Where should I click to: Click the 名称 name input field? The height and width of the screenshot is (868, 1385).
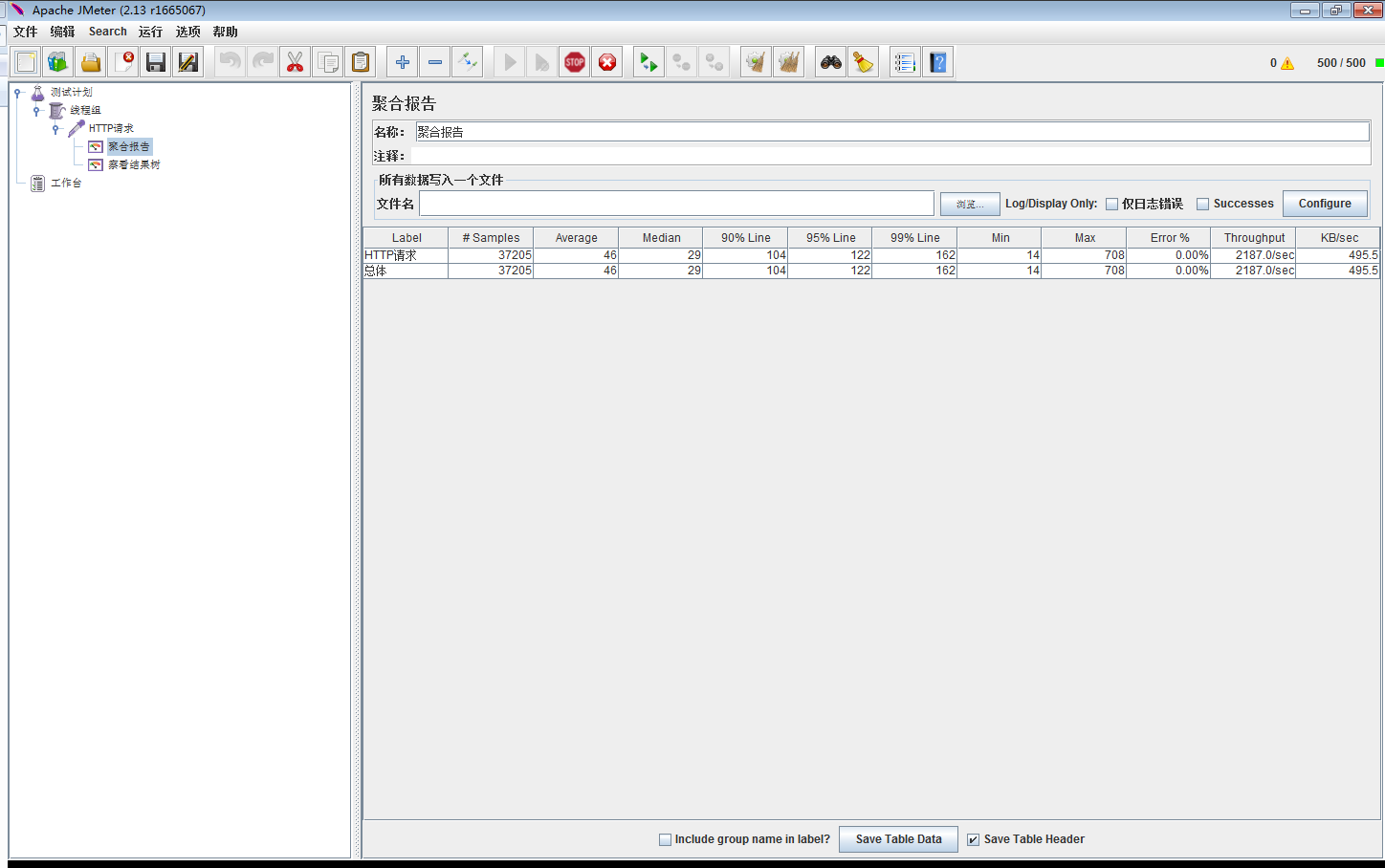891,132
